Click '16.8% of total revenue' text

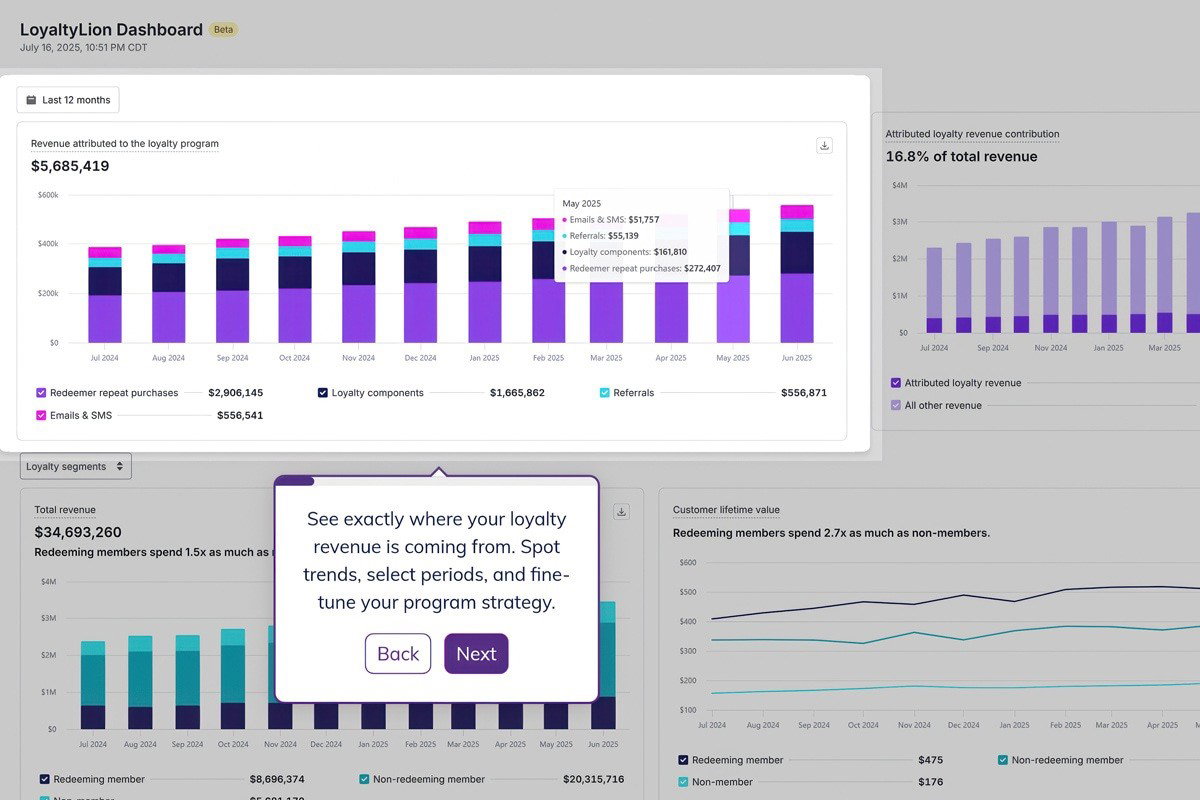961,156
